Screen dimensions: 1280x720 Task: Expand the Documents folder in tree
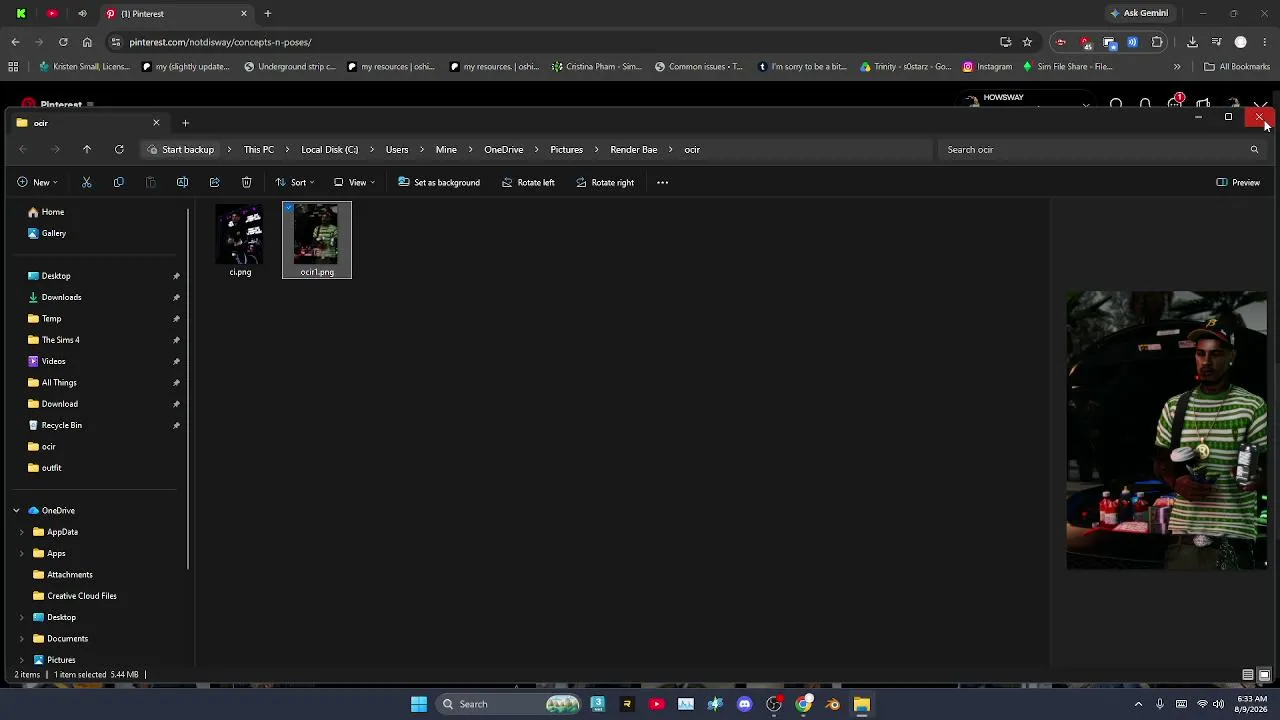(21, 639)
